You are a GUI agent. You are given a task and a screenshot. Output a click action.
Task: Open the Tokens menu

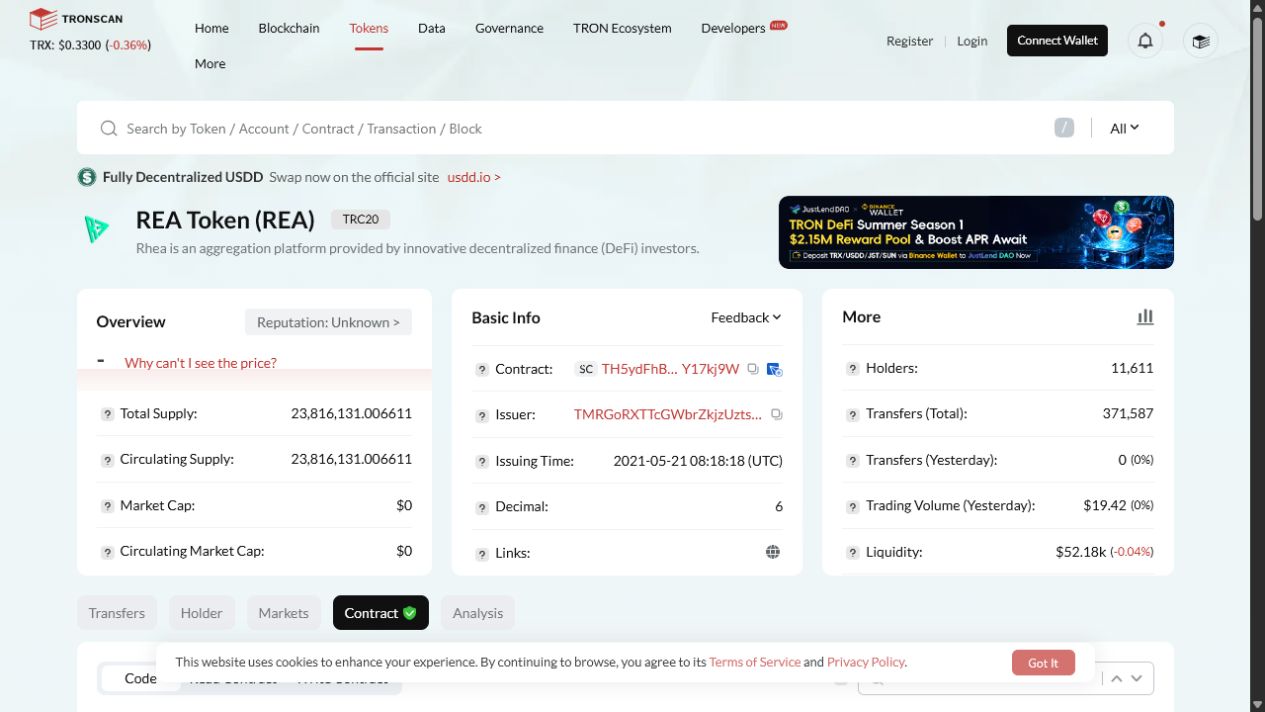pyautogui.click(x=369, y=28)
